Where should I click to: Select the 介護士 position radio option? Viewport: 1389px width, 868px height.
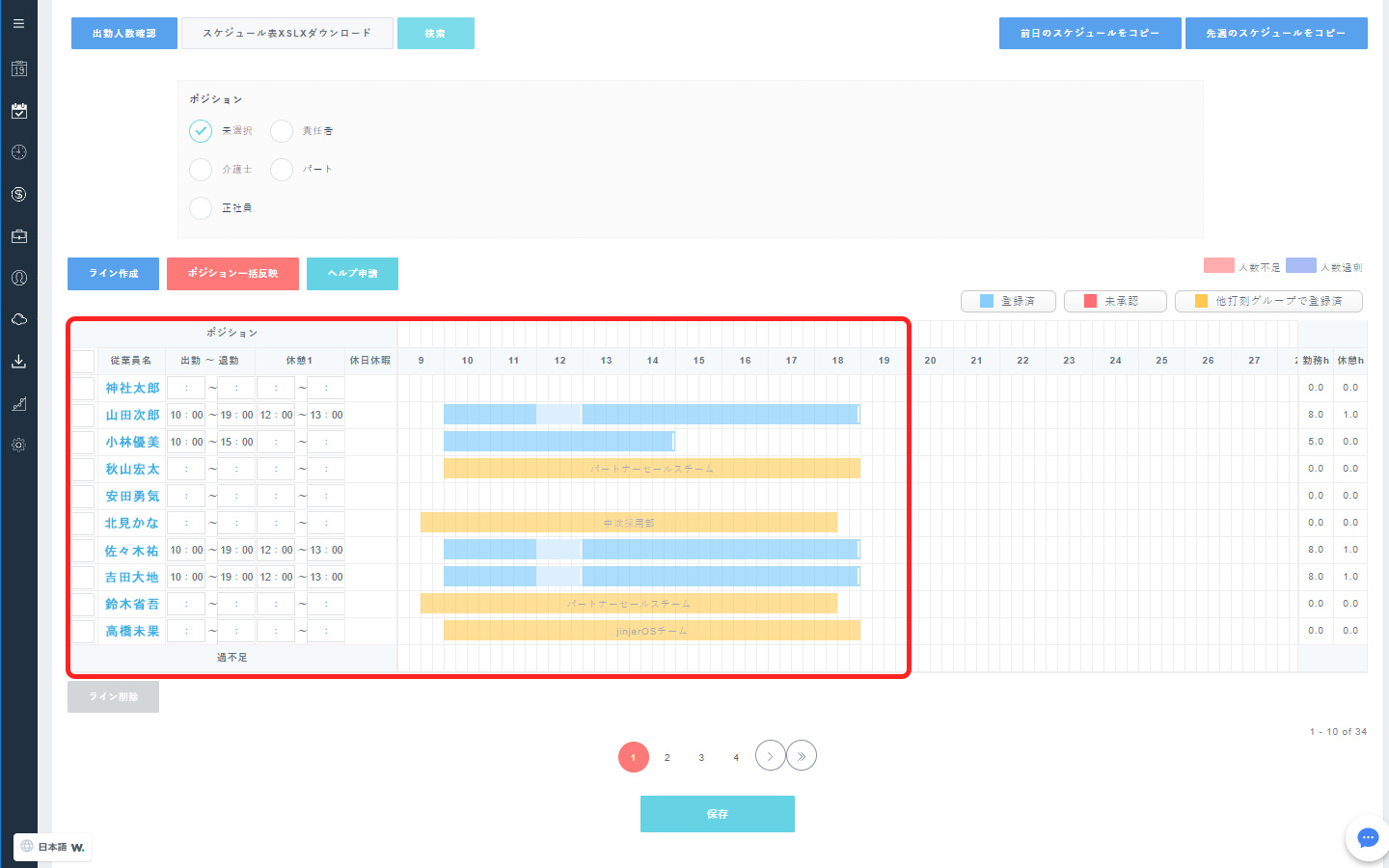201,170
